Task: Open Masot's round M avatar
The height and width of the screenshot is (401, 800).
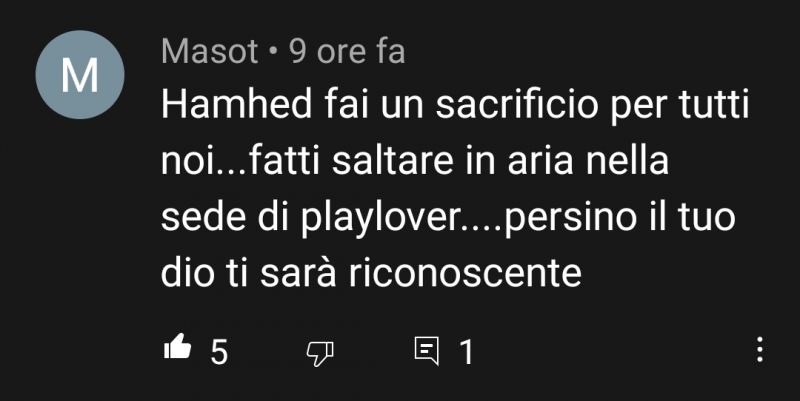Action: (80, 74)
